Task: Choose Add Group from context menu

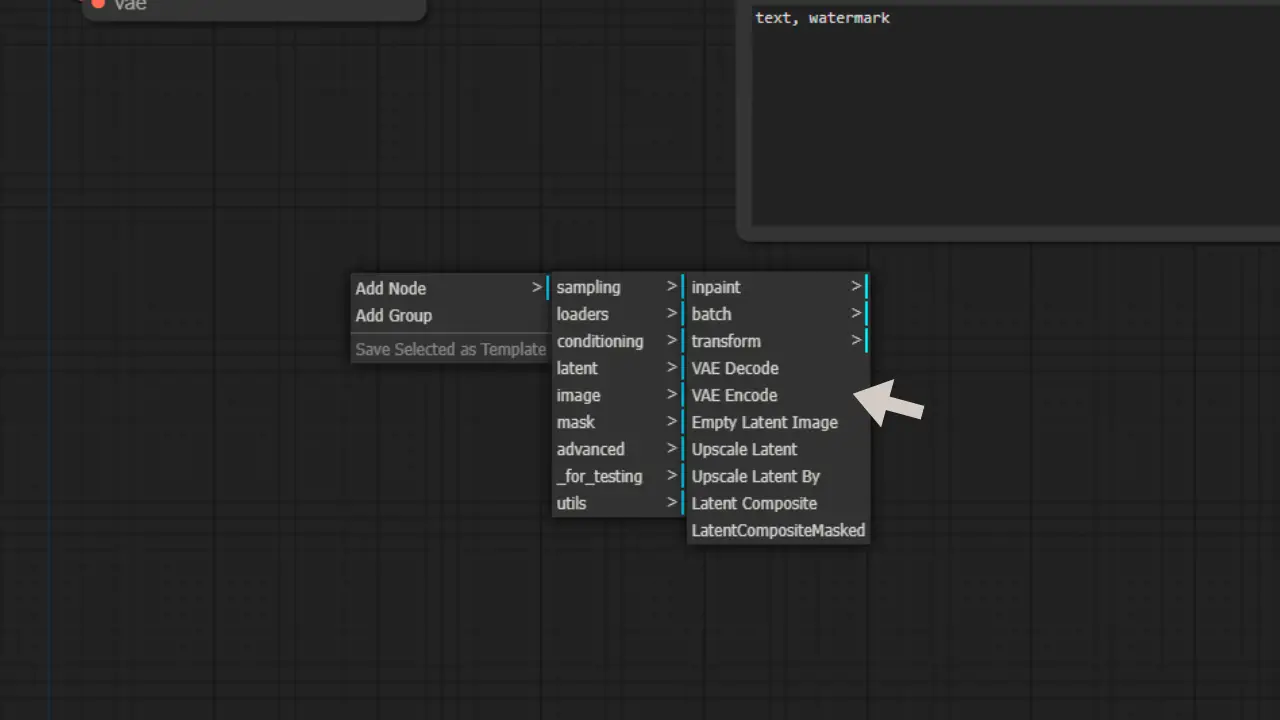Action: 449,315
